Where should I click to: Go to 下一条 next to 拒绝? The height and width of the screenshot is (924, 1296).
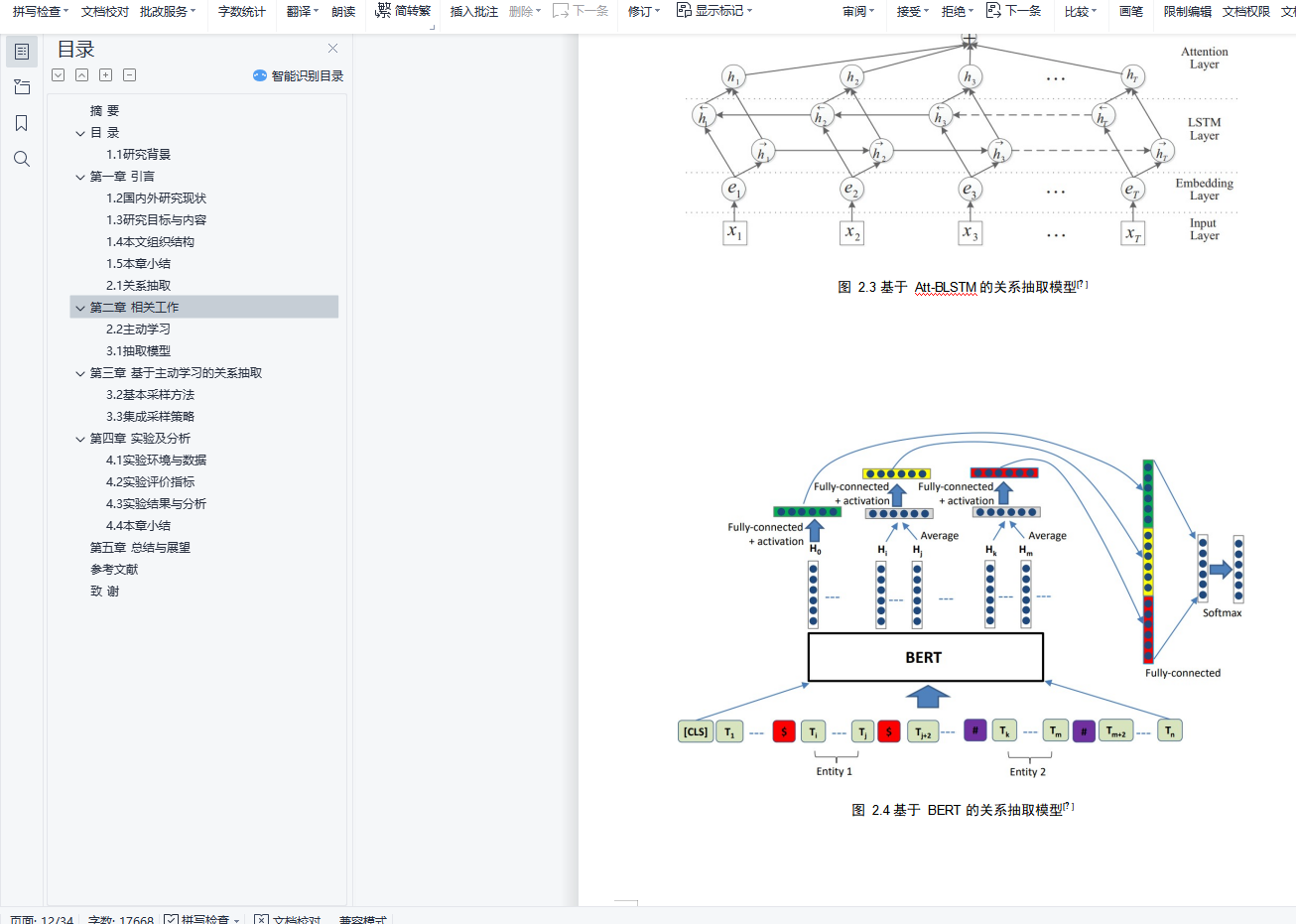point(1013,11)
